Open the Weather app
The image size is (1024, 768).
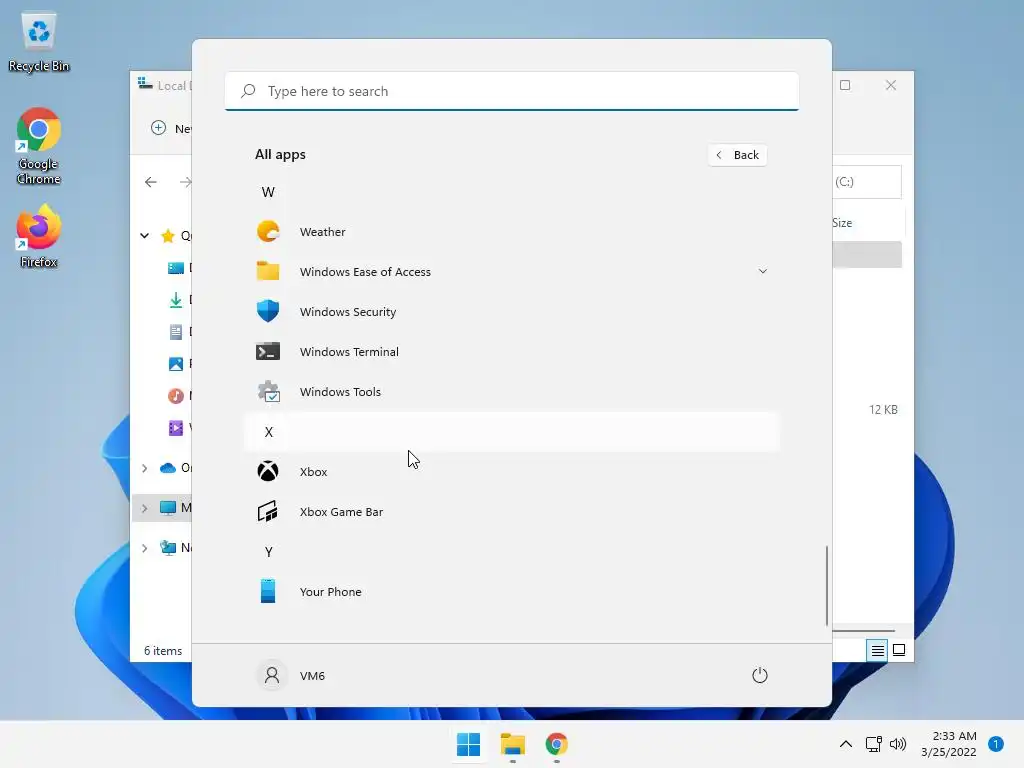click(x=511, y=232)
